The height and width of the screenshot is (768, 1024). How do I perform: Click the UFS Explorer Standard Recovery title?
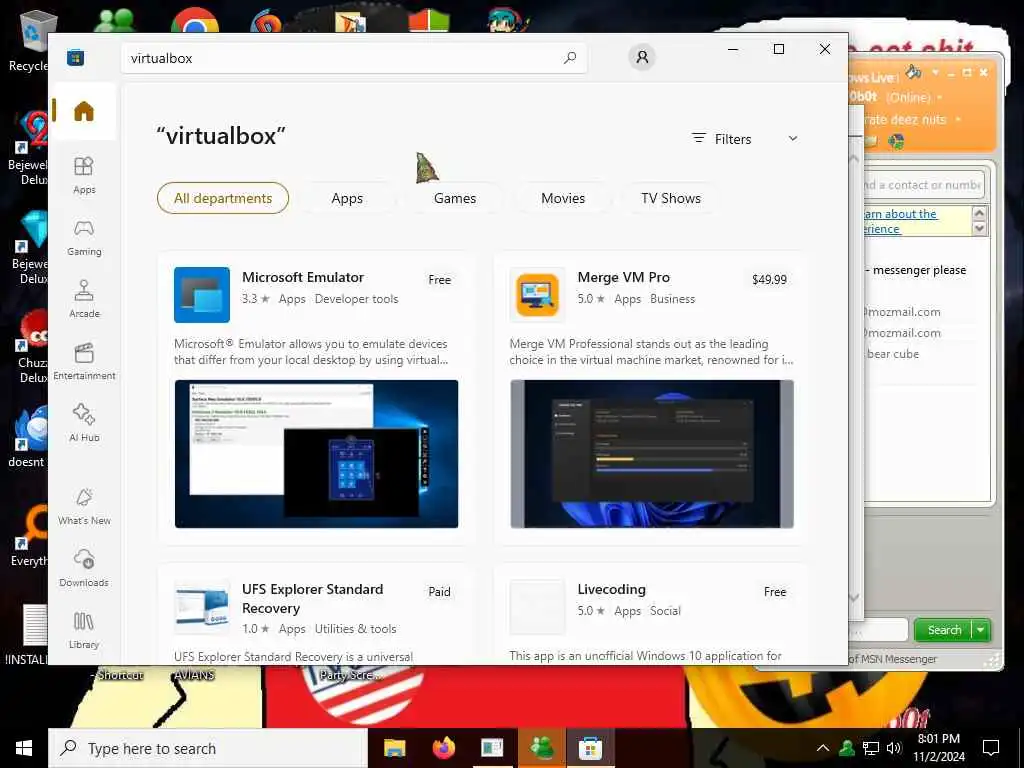click(x=312, y=598)
